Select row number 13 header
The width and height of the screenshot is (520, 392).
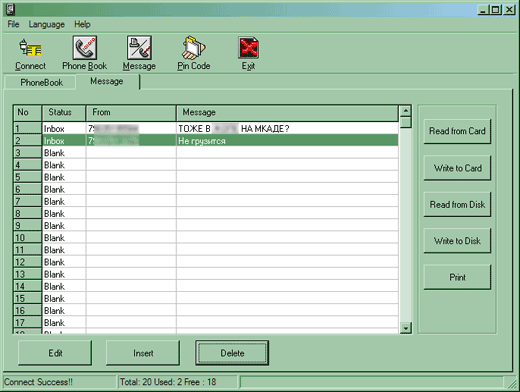[x=27, y=274]
